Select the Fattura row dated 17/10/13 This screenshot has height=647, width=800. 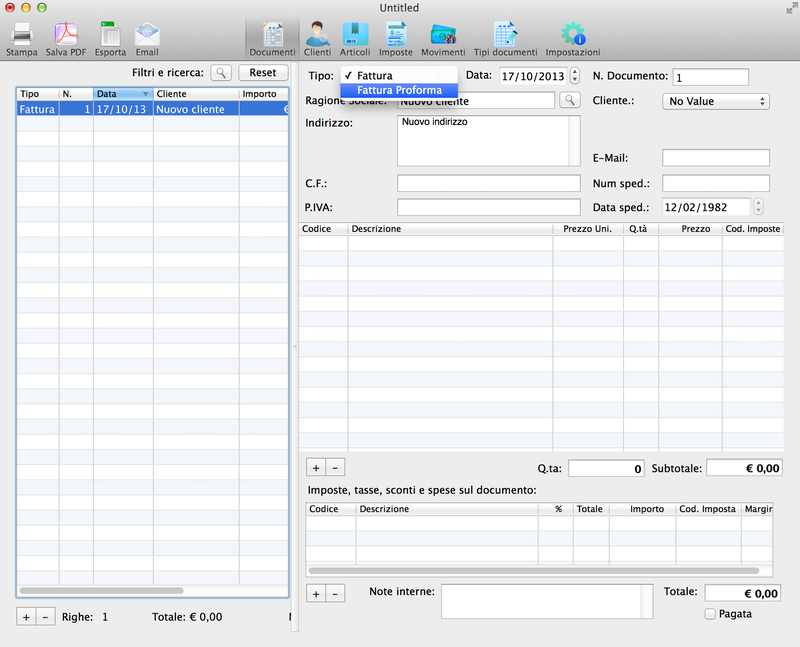point(153,109)
